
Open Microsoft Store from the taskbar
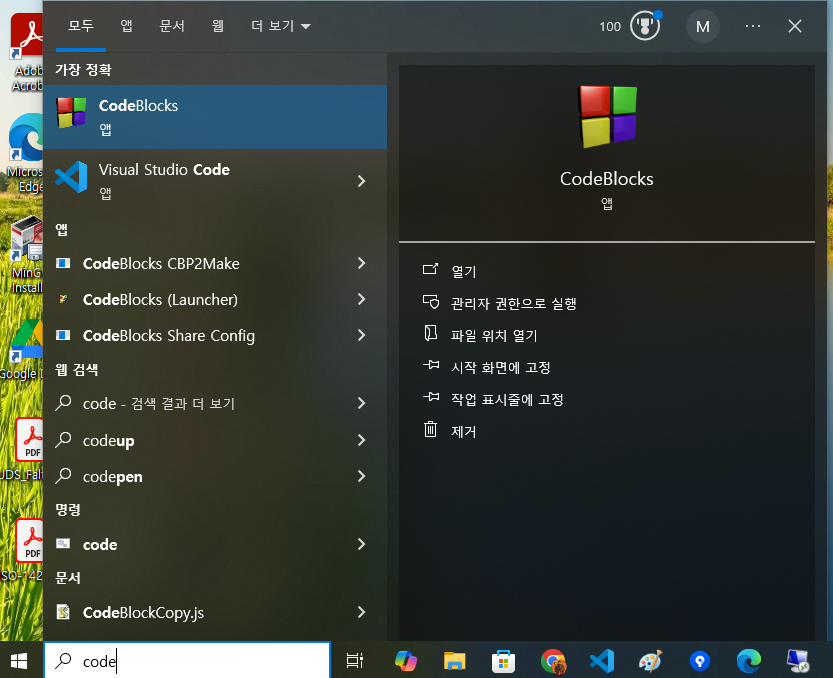(503, 660)
